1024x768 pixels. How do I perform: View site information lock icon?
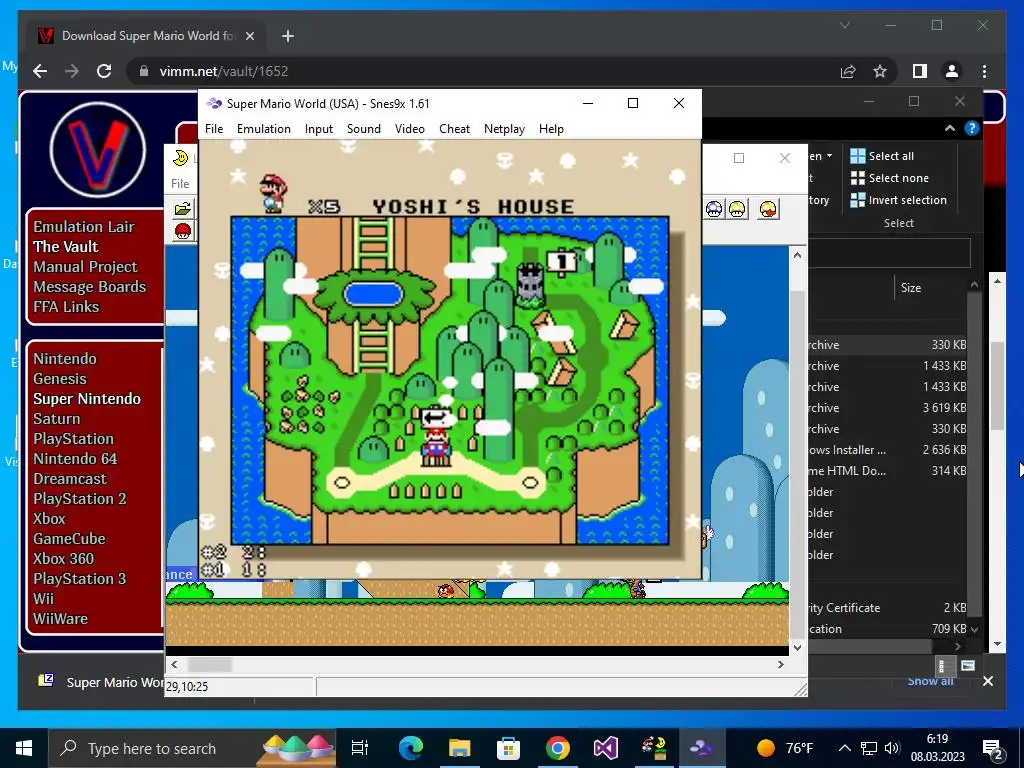144,71
